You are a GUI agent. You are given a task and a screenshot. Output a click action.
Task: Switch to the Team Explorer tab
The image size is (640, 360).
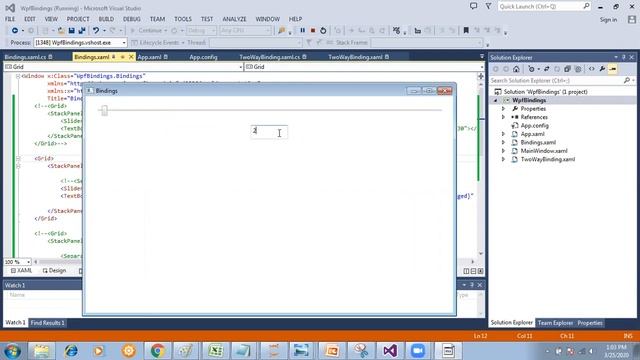click(555, 323)
